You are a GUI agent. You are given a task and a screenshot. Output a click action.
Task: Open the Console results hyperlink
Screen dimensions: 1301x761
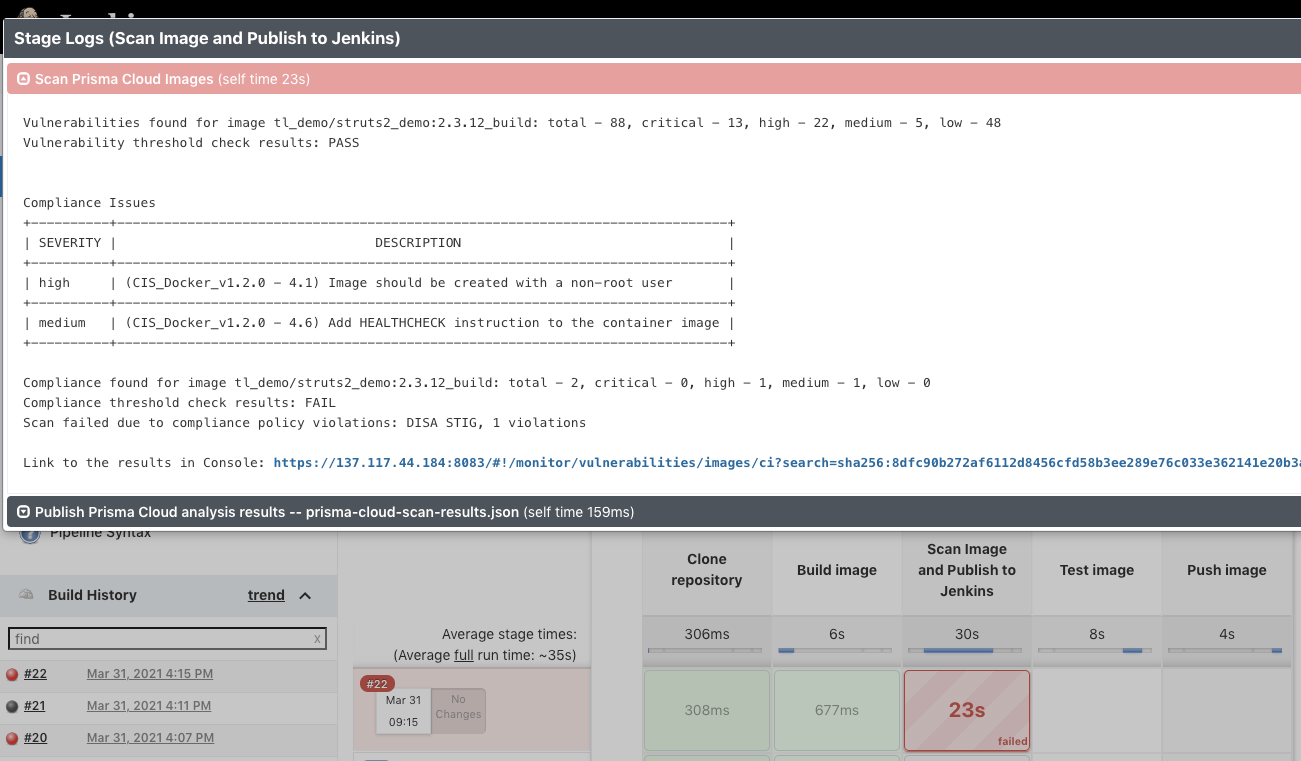click(786, 462)
